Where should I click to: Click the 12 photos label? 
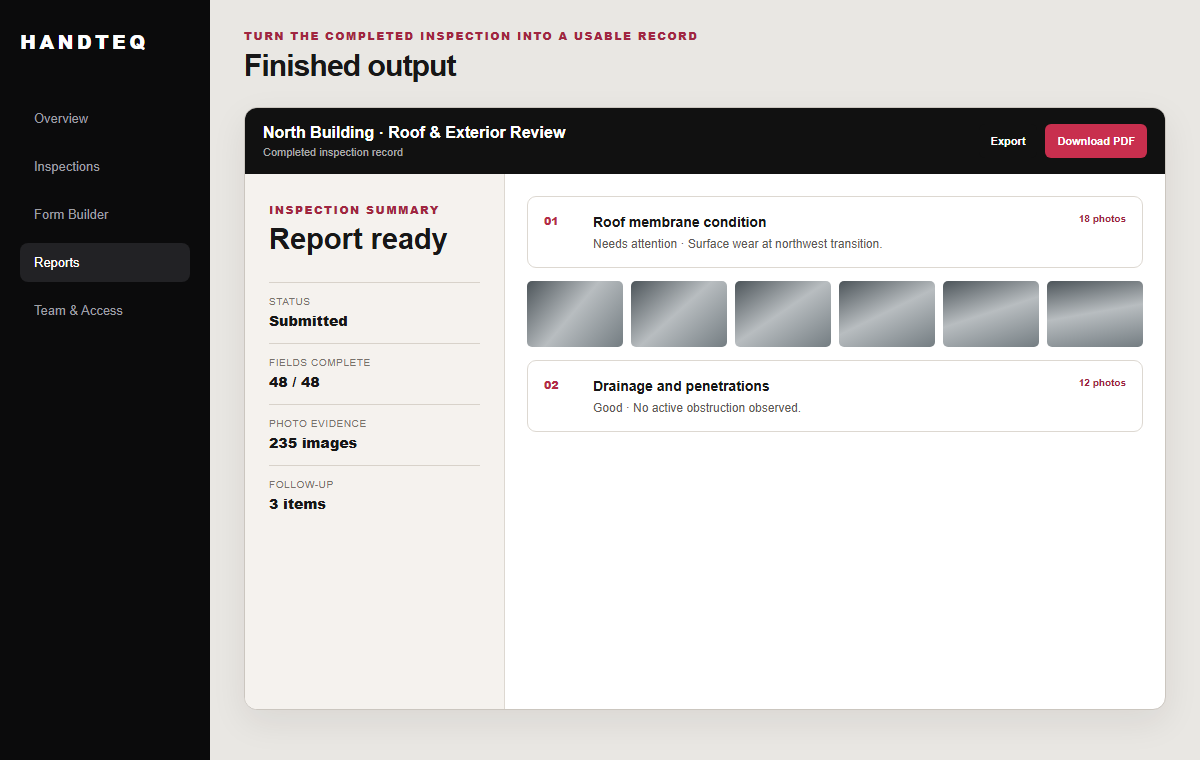pos(1102,383)
